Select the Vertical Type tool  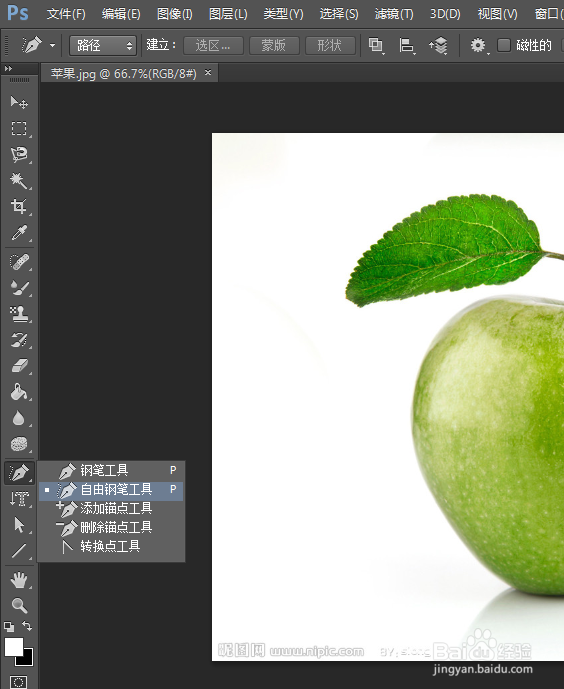[19, 499]
